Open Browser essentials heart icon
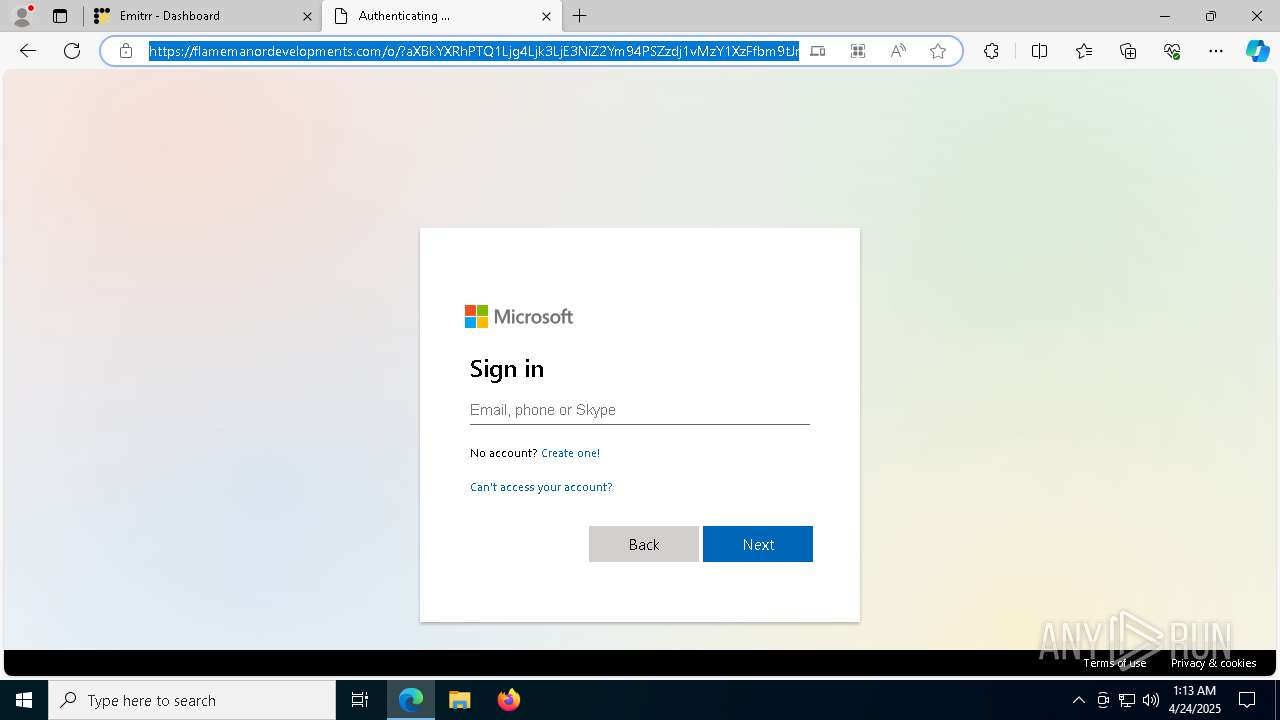The height and width of the screenshot is (720, 1280). [1172, 51]
